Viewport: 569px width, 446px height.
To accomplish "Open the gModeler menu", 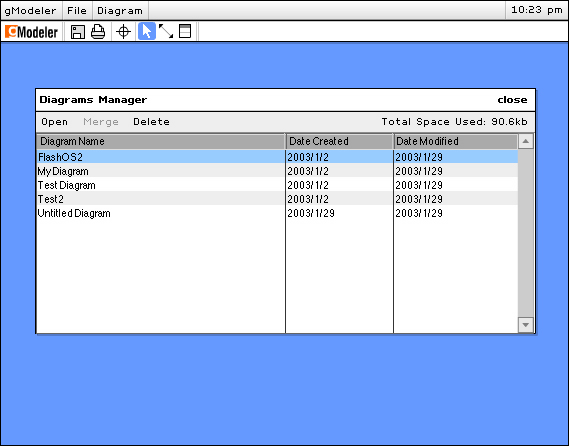I will click(x=30, y=11).
